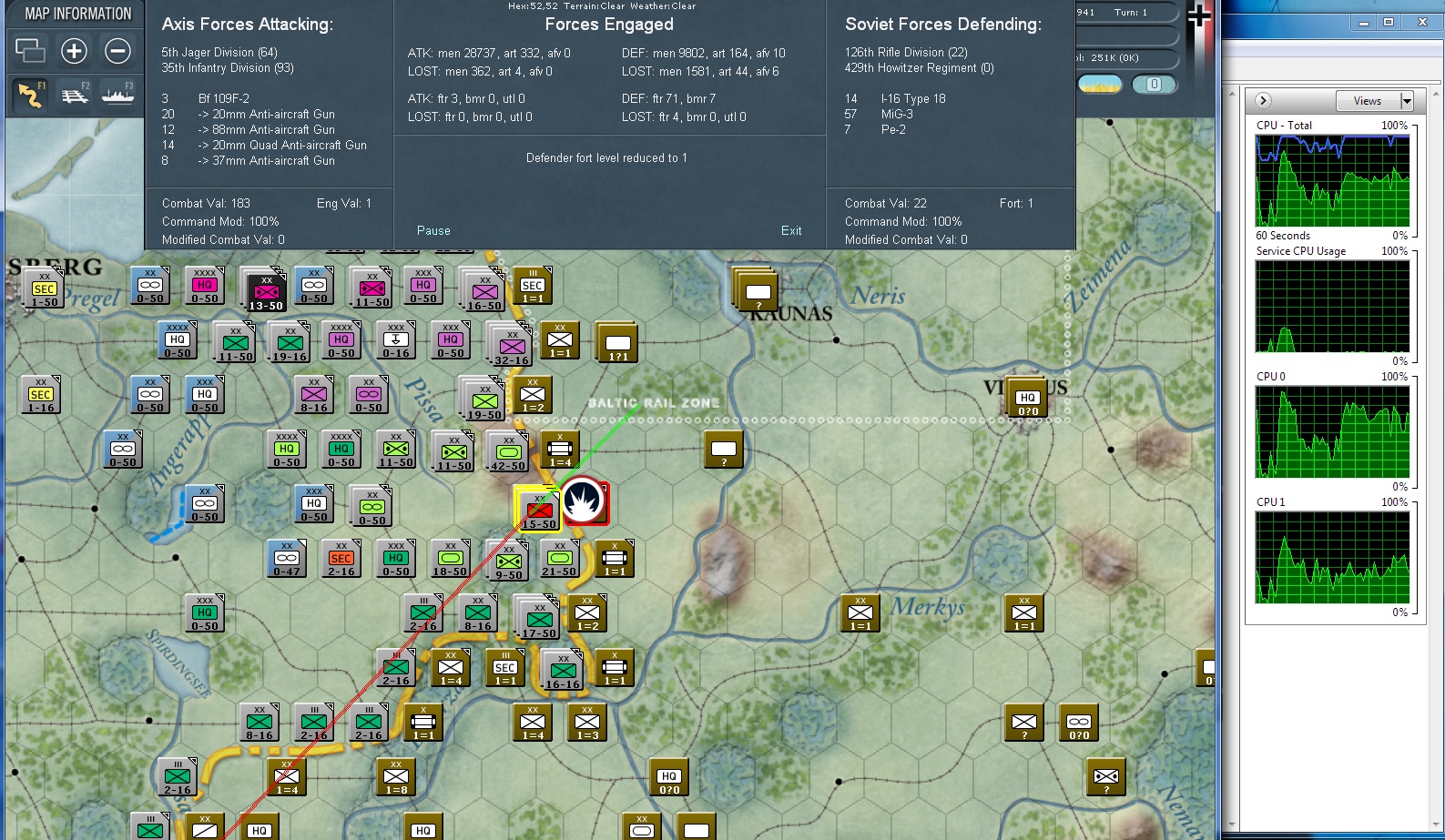
Task: Select the purple 32-16 unit stack
Action: [512, 346]
